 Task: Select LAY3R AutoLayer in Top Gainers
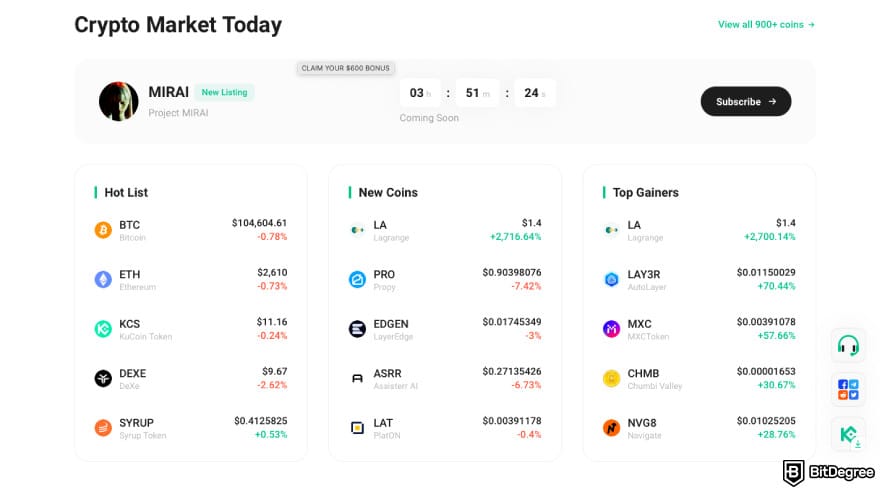point(699,279)
